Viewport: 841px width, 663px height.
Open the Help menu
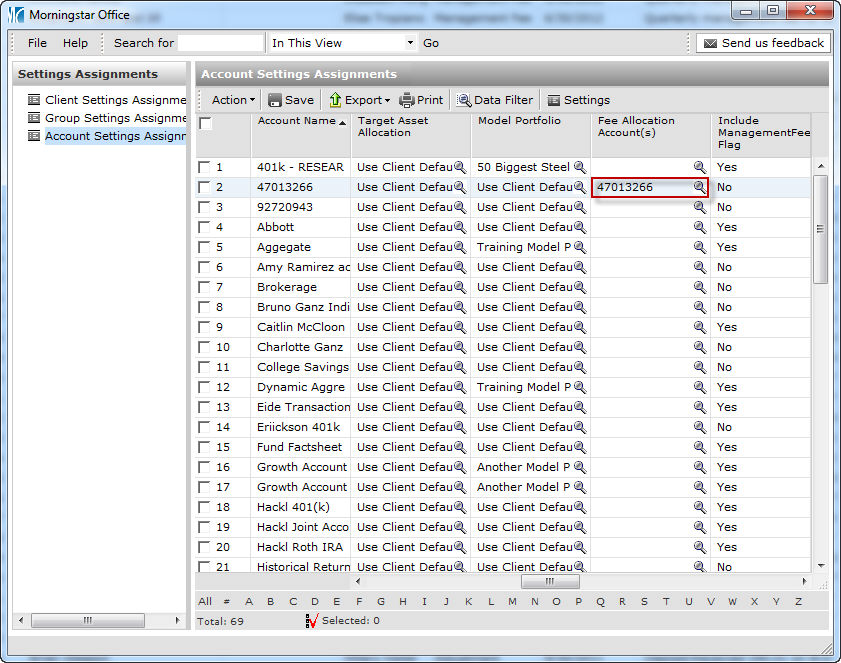click(75, 43)
